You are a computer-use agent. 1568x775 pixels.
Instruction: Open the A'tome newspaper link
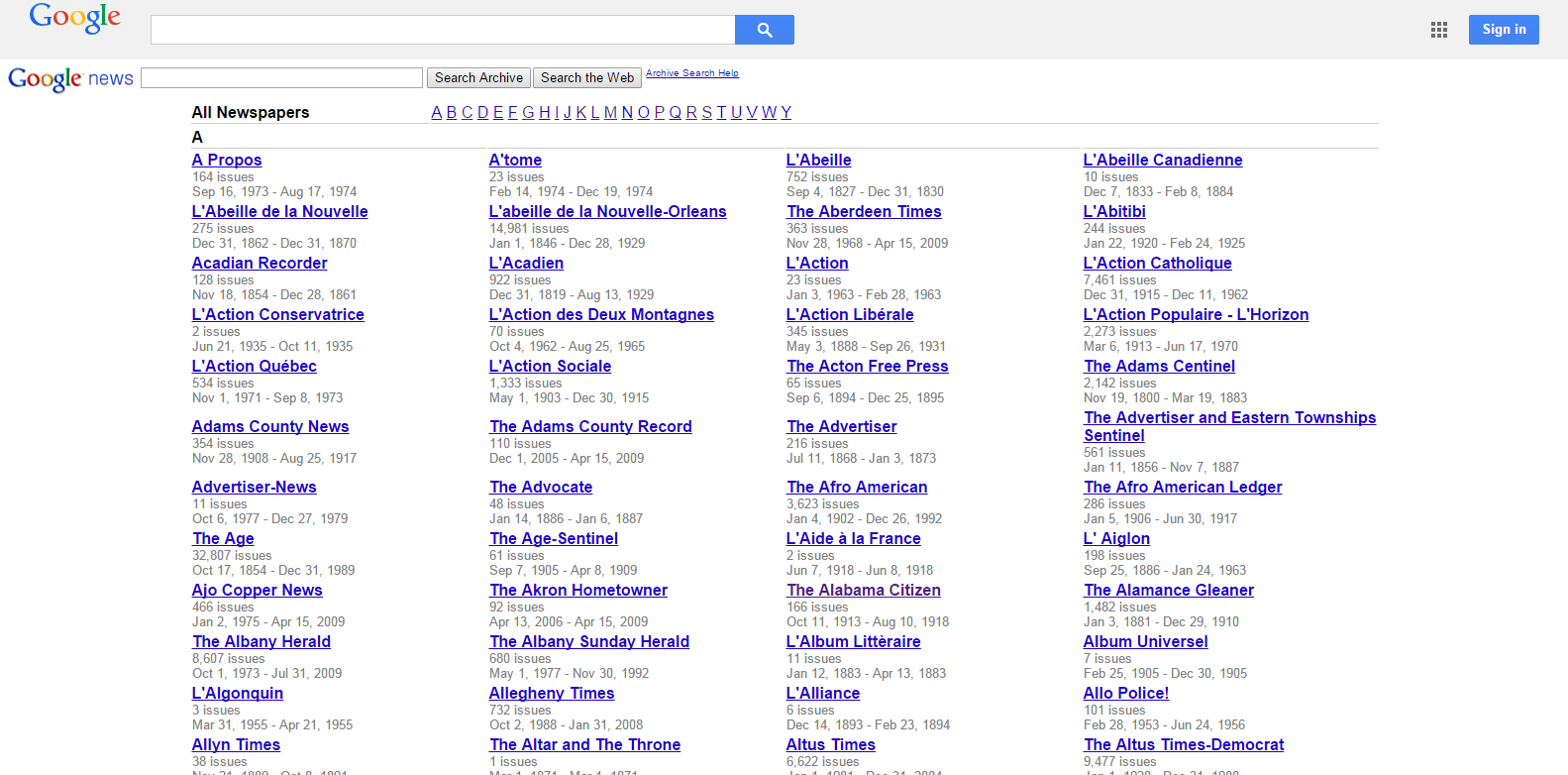515,160
